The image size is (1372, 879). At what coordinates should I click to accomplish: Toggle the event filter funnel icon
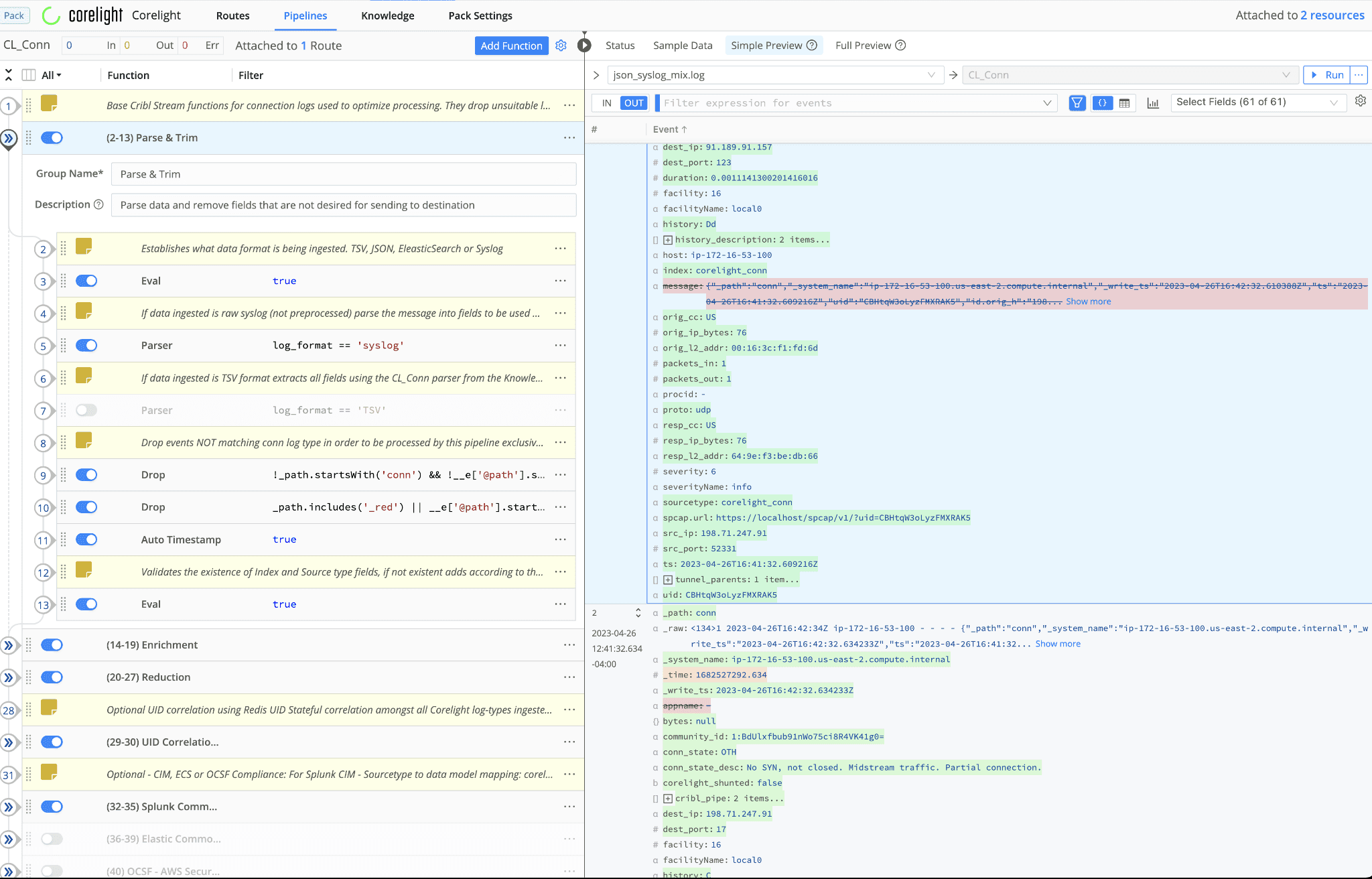pos(1077,103)
